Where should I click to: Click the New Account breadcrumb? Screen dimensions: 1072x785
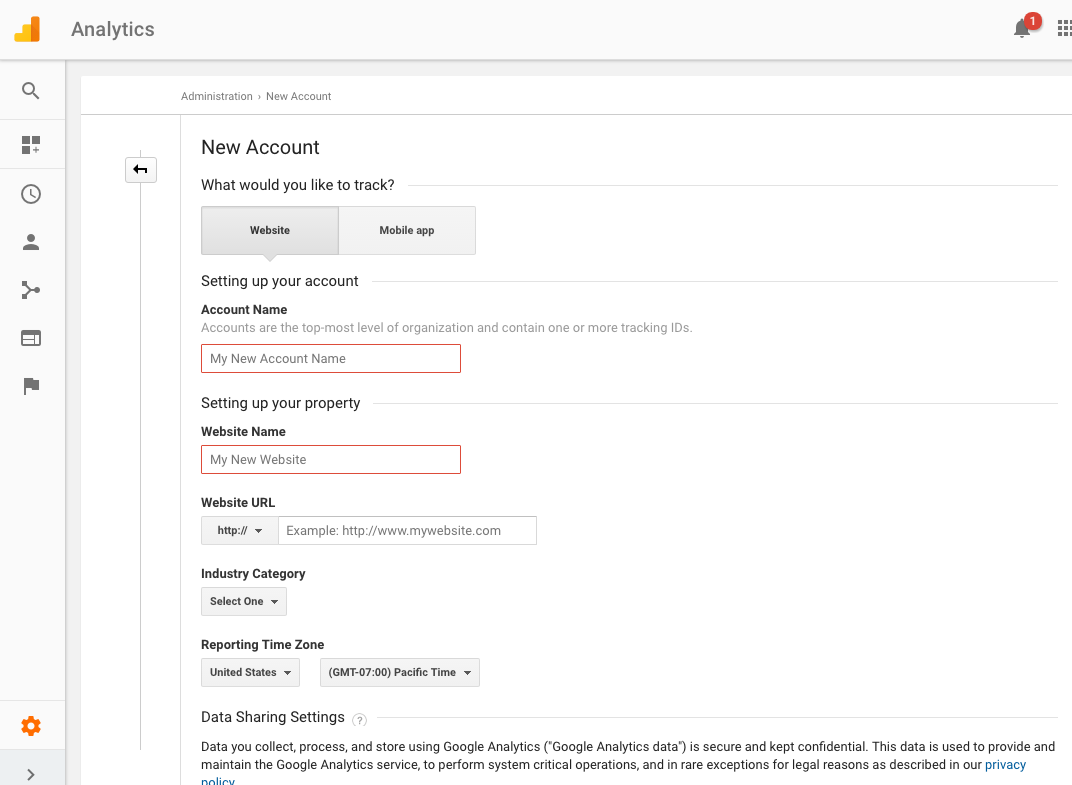tap(299, 96)
